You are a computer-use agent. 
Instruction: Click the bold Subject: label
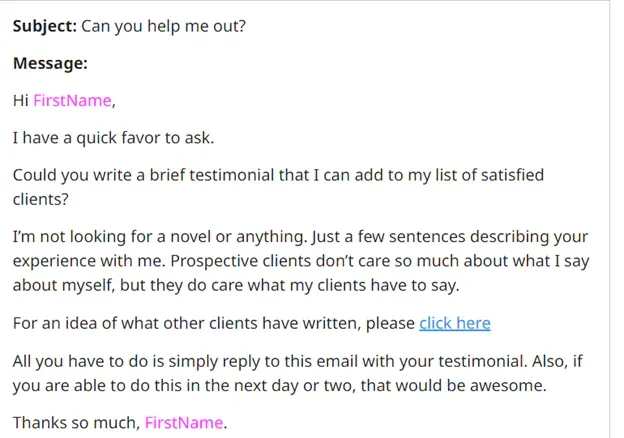tap(45, 26)
